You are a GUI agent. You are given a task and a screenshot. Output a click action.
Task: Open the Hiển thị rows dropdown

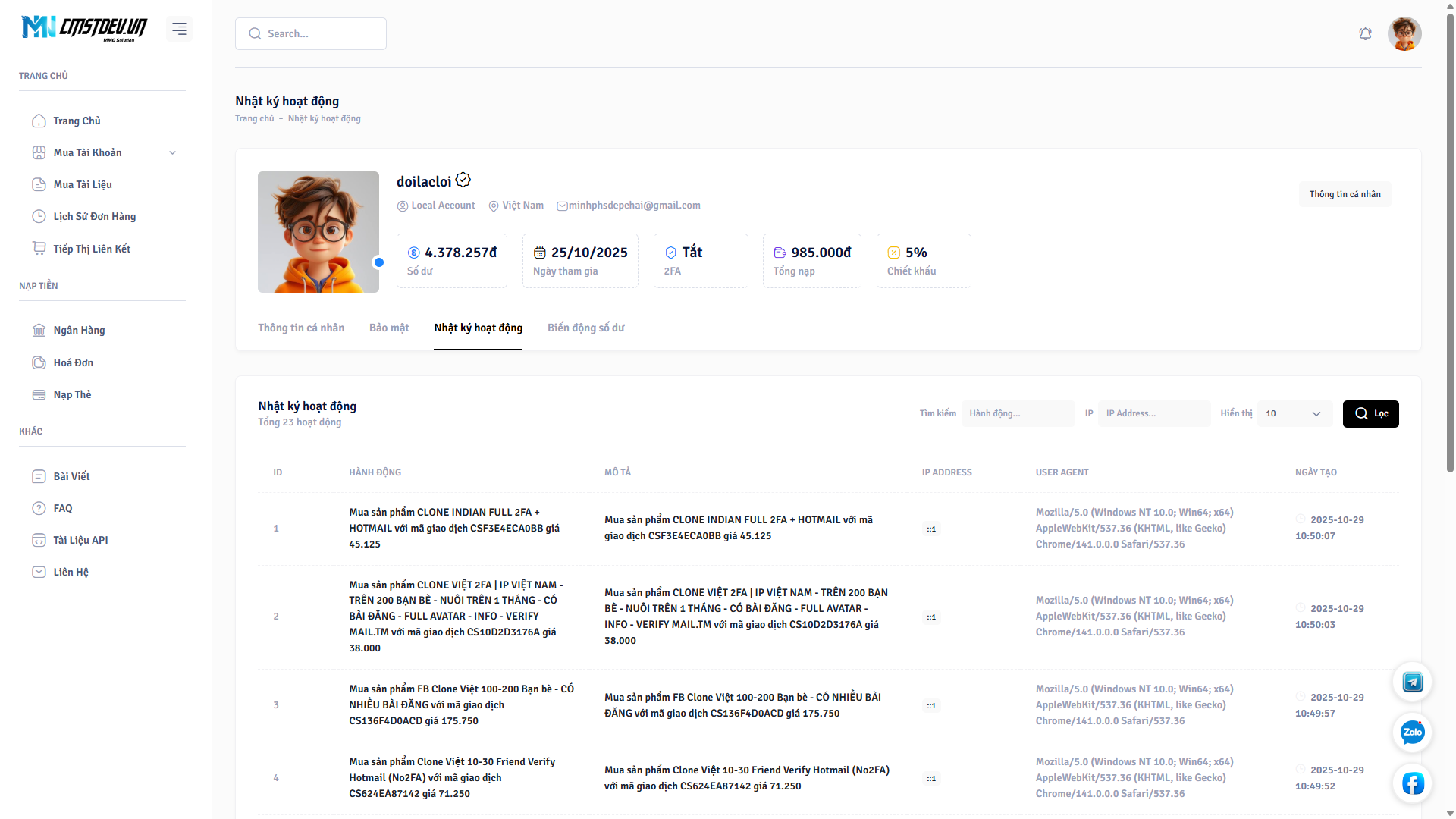tap(1294, 413)
